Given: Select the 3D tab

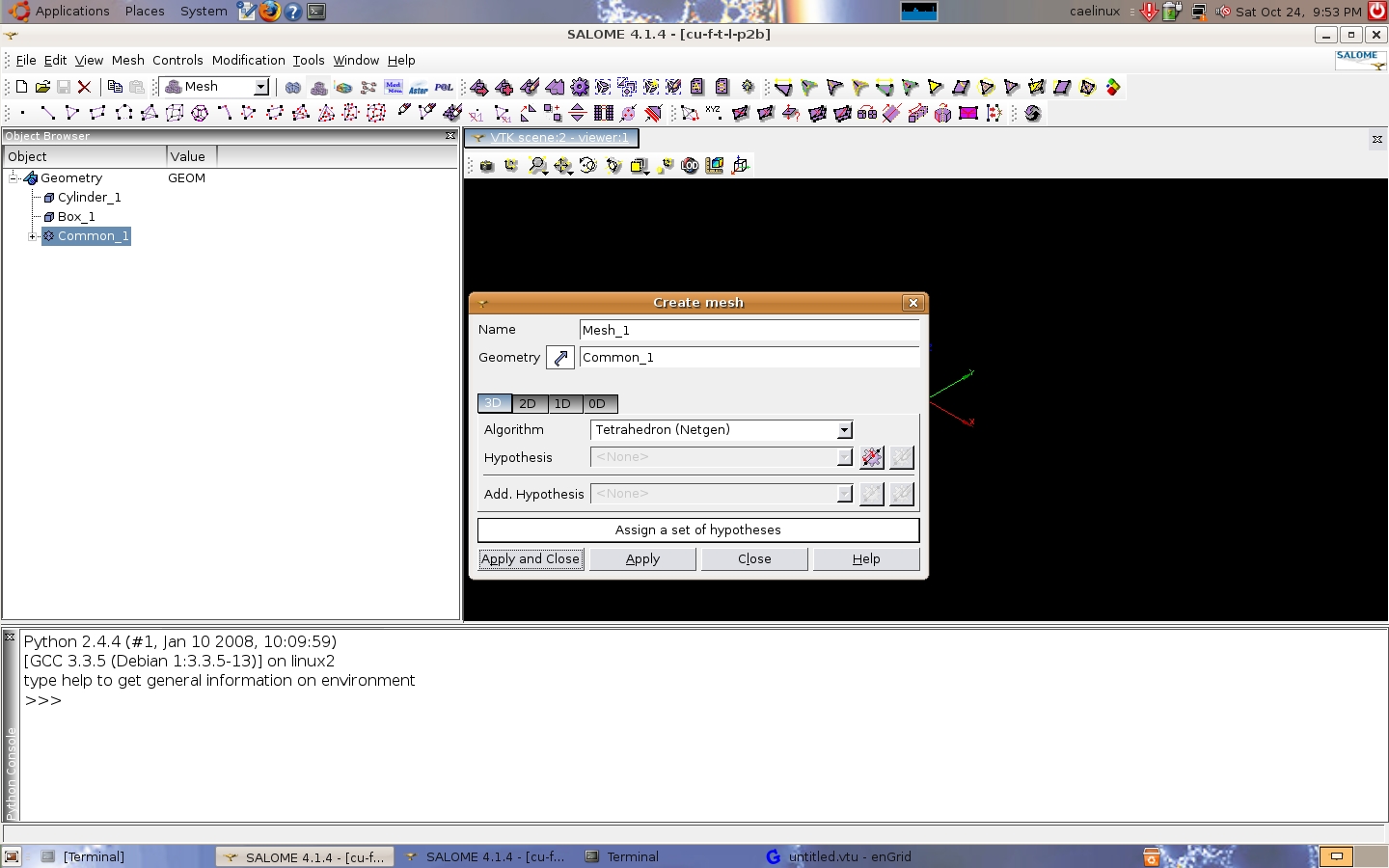Looking at the screenshot, I should 494,403.
